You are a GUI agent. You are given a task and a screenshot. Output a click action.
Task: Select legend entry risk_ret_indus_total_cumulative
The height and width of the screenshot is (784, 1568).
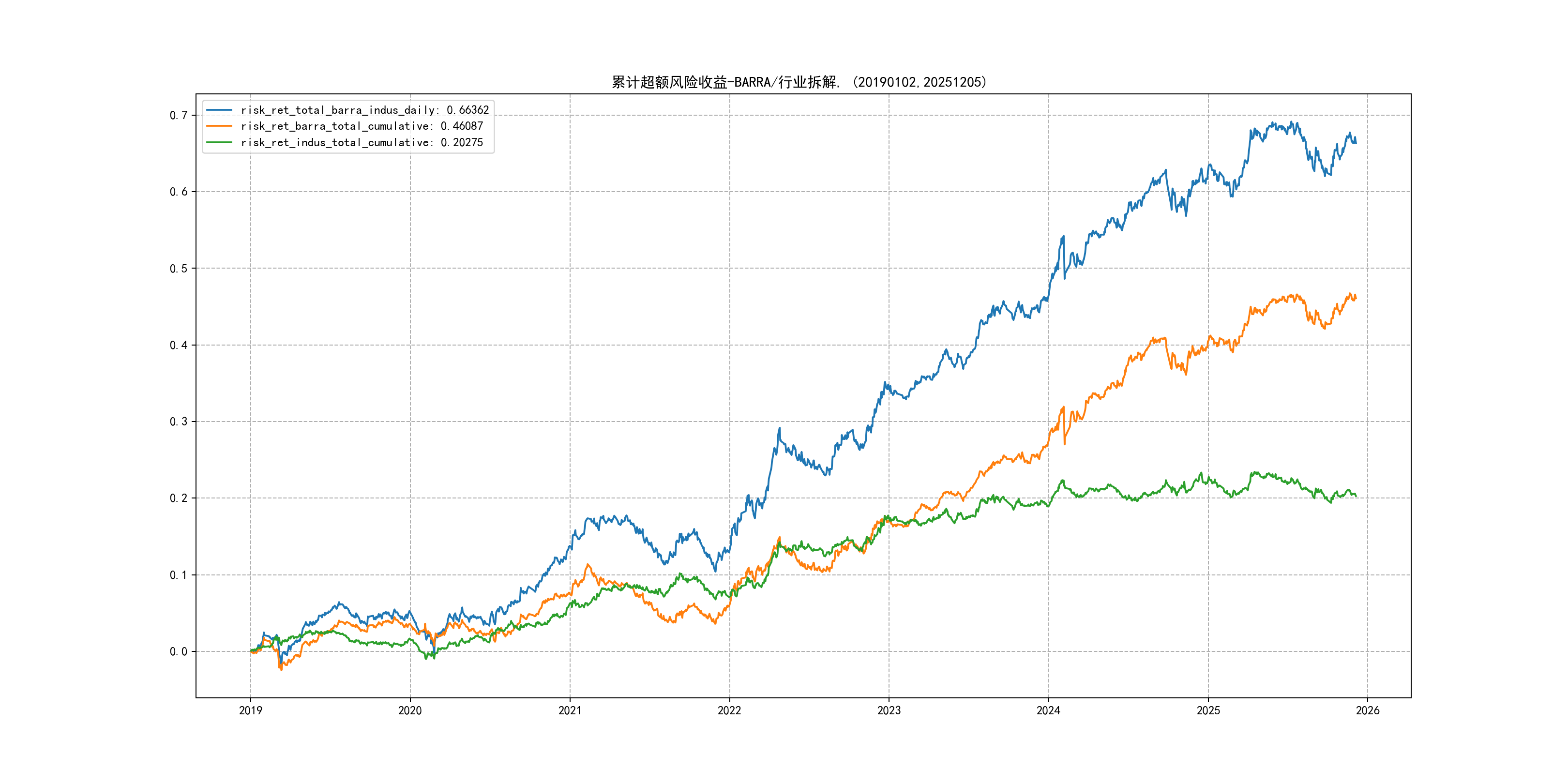click(x=362, y=142)
